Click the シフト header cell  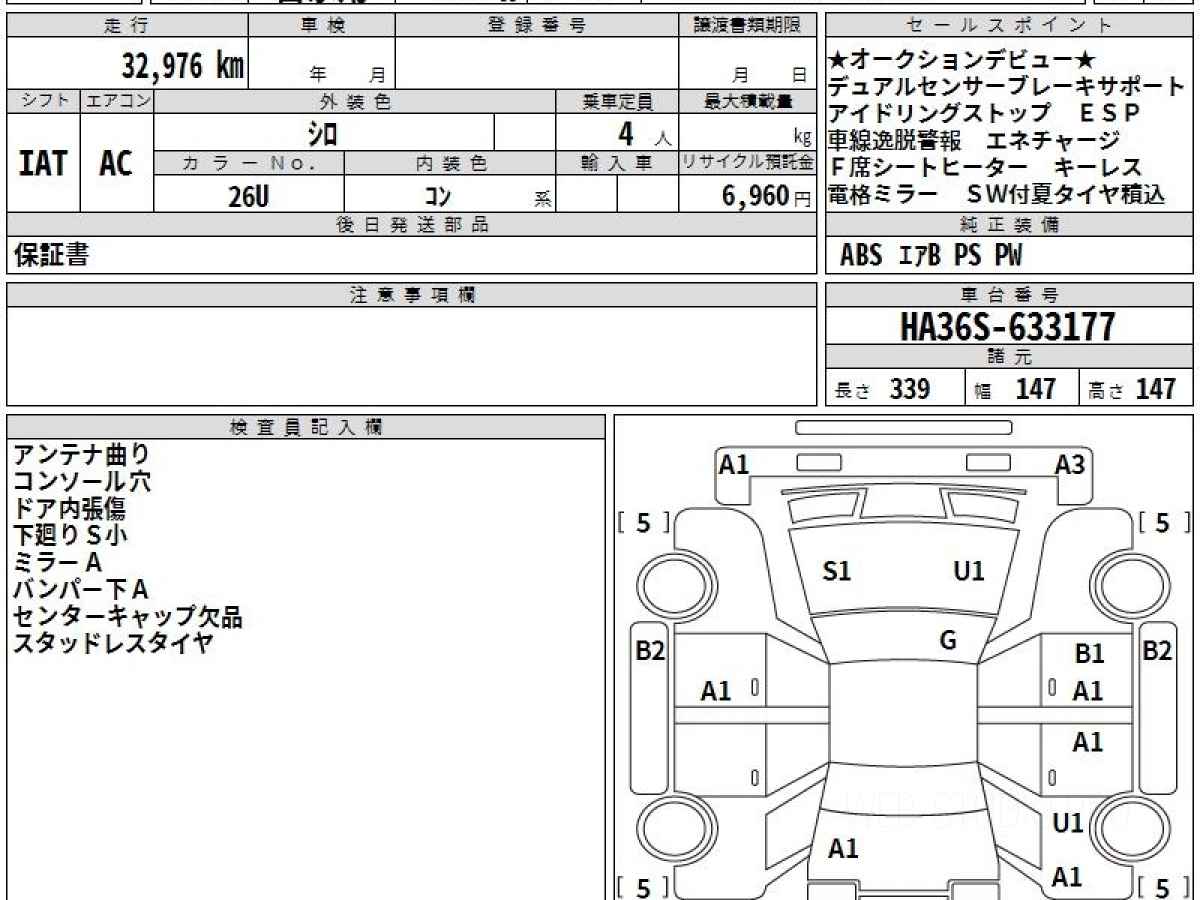(x=43, y=101)
